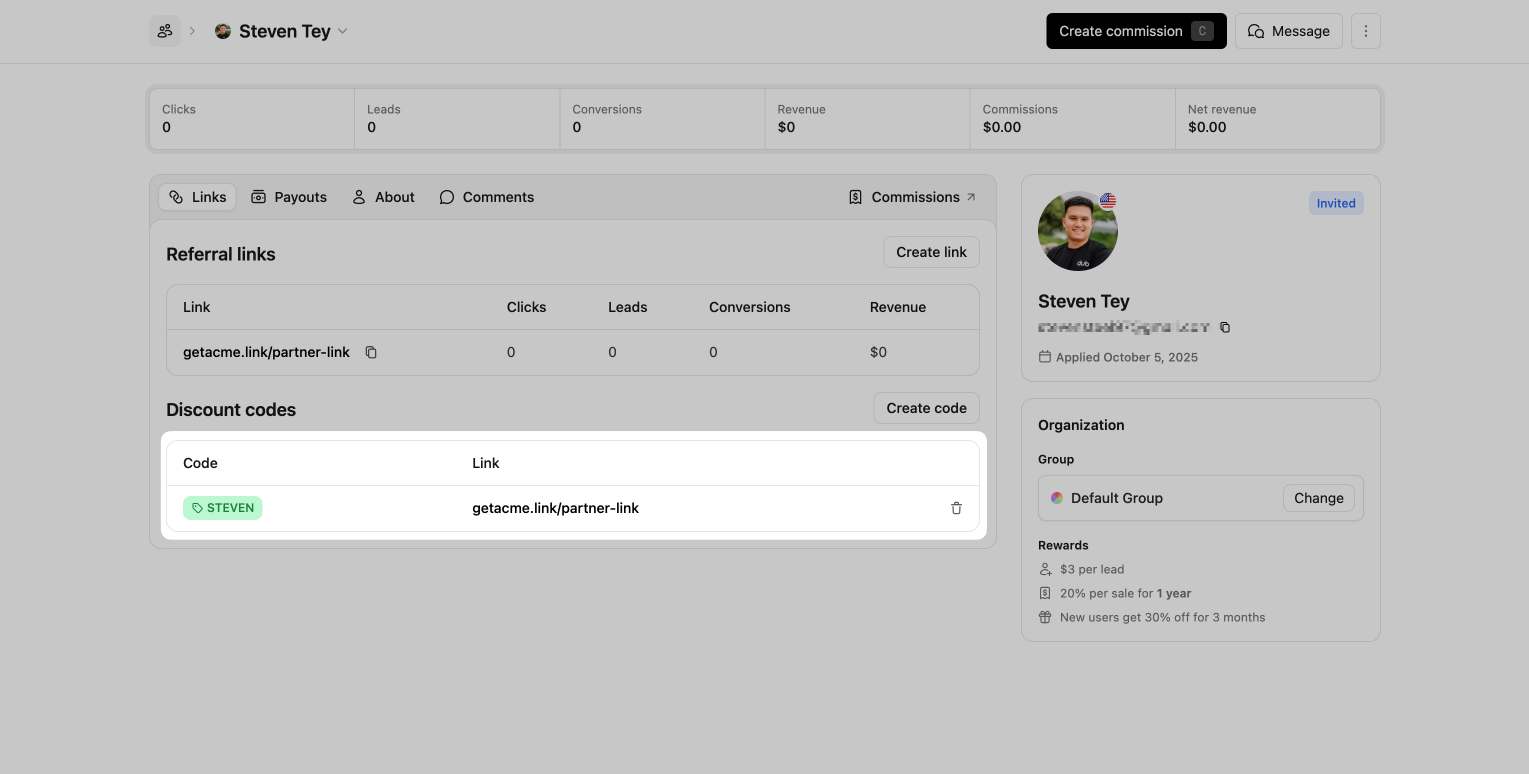Open the three-dot more options menu
Viewport: 1529px width, 774px height.
tap(1365, 31)
